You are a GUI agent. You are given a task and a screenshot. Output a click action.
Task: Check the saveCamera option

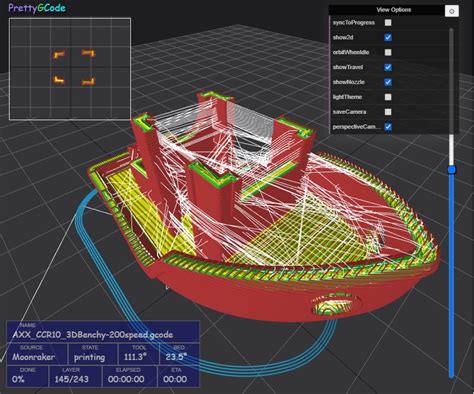388,112
